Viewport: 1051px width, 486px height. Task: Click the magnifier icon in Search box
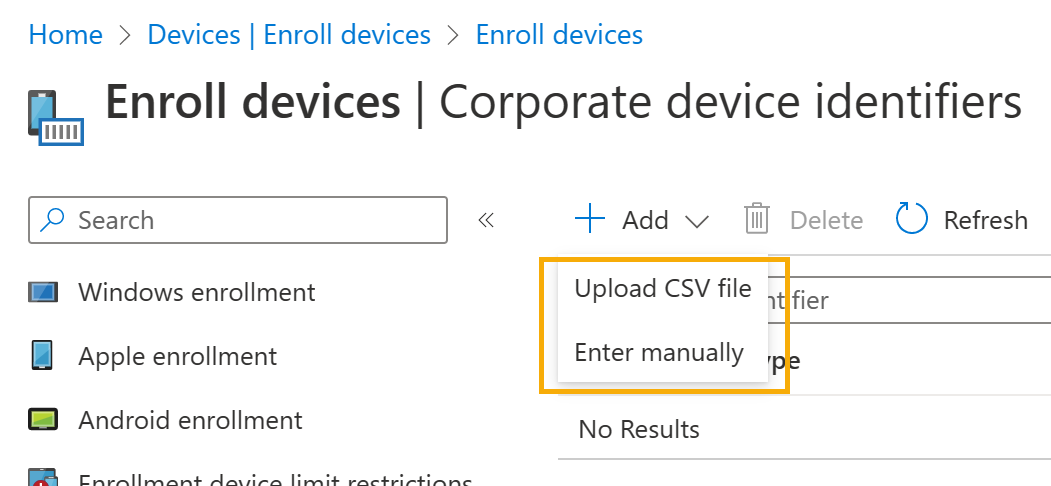(x=52, y=219)
